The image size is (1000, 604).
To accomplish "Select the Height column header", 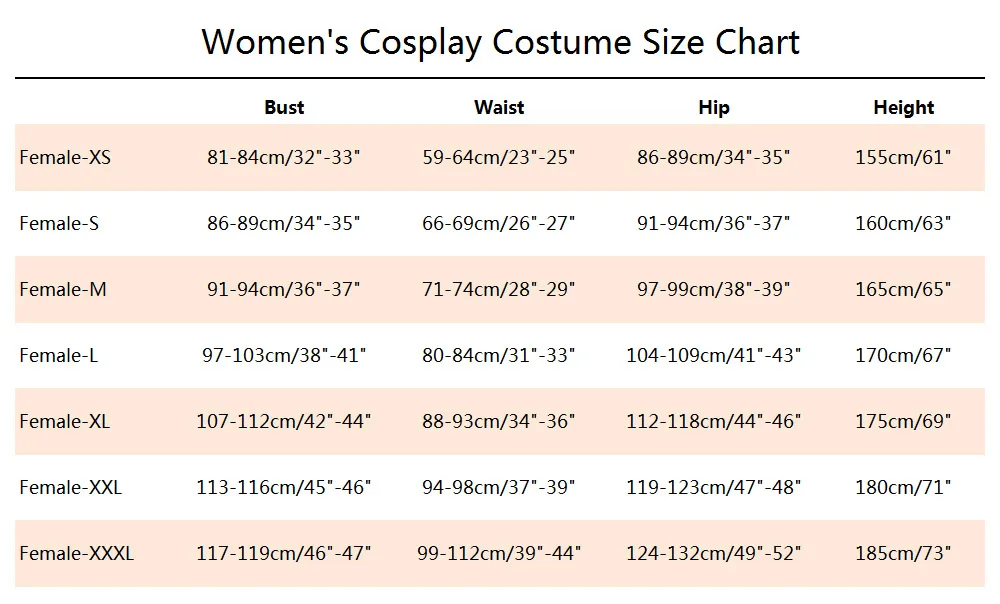I will tap(904, 108).
